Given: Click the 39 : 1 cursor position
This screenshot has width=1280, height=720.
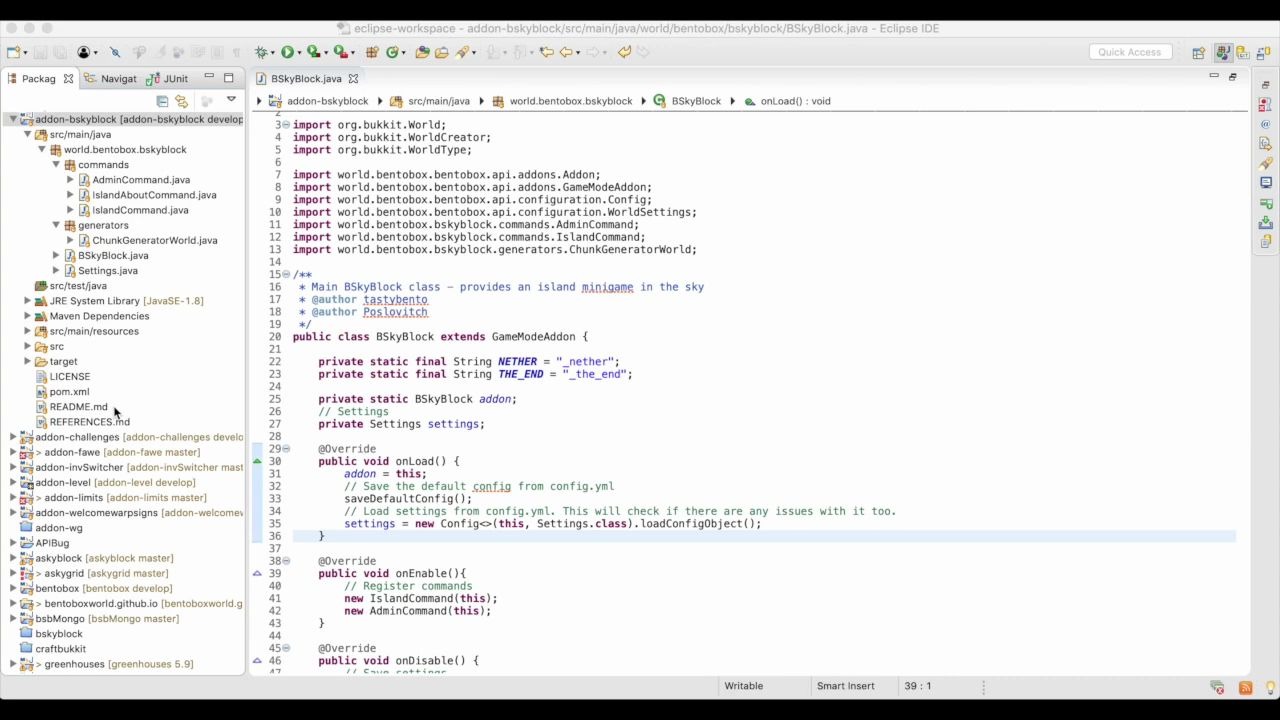Looking at the screenshot, I should [x=917, y=686].
